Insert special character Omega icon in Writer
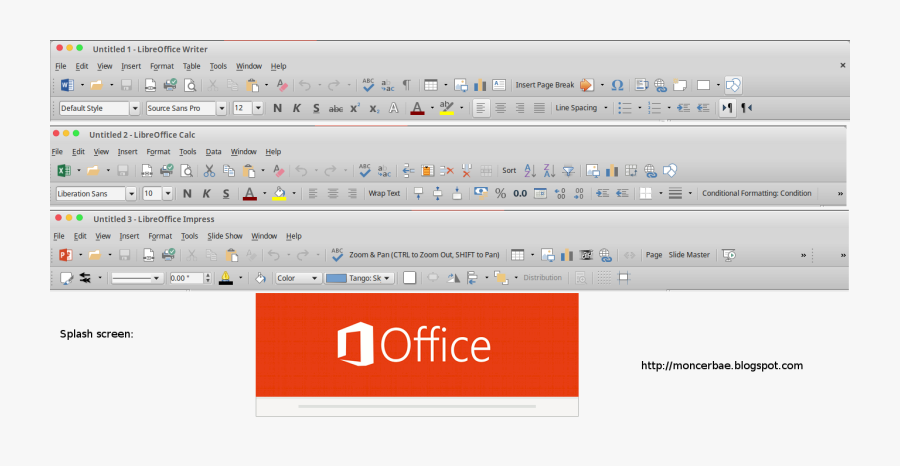Image resolution: width=900 pixels, height=466 pixels. (x=617, y=85)
